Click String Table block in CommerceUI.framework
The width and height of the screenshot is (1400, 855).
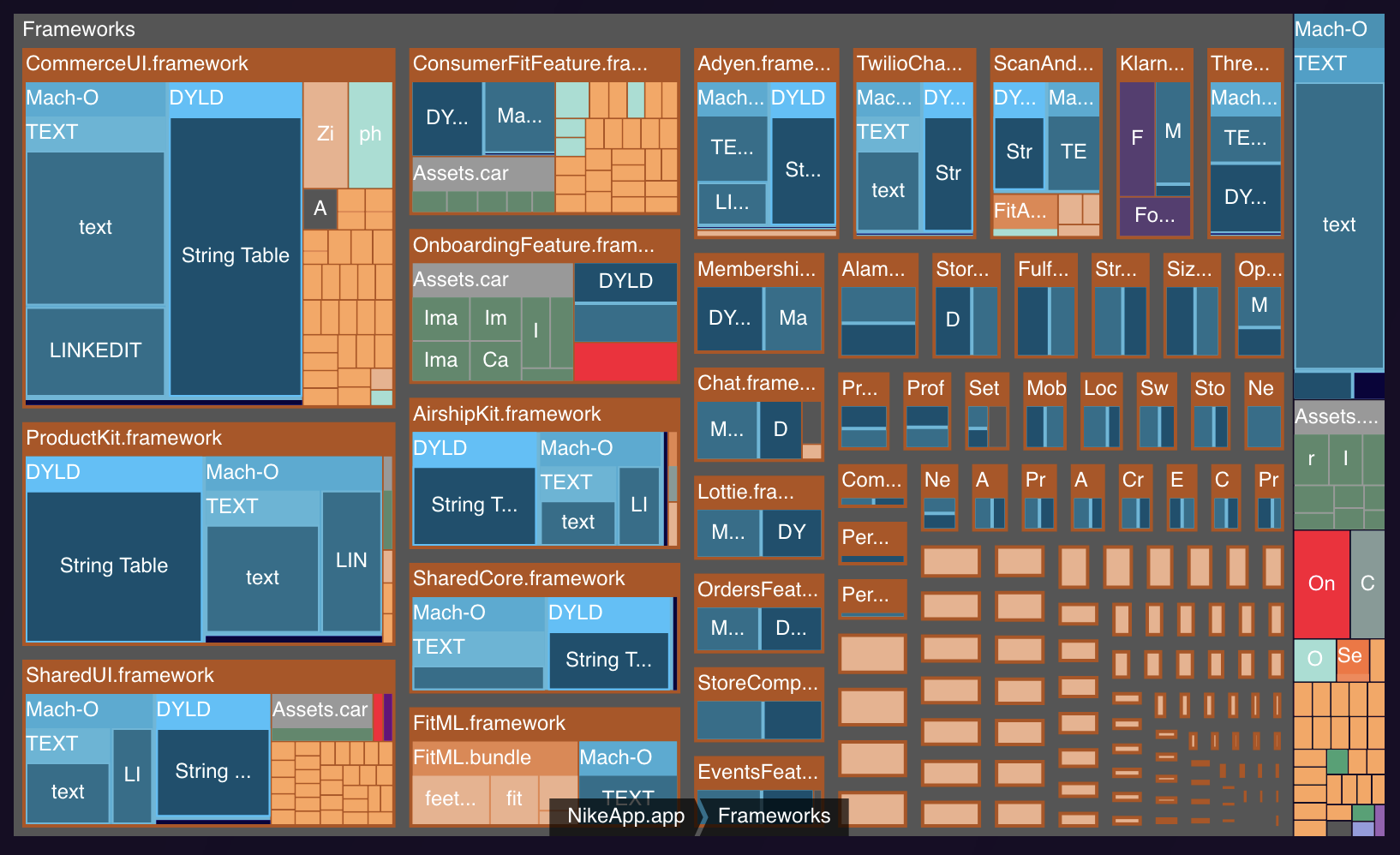[x=235, y=255]
